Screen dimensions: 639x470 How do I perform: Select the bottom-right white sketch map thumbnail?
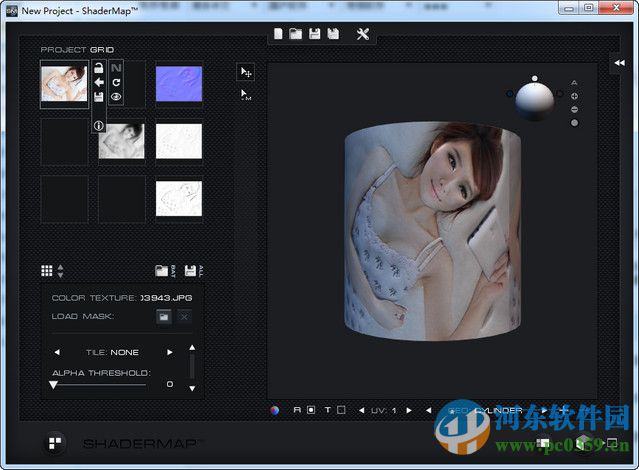(179, 199)
